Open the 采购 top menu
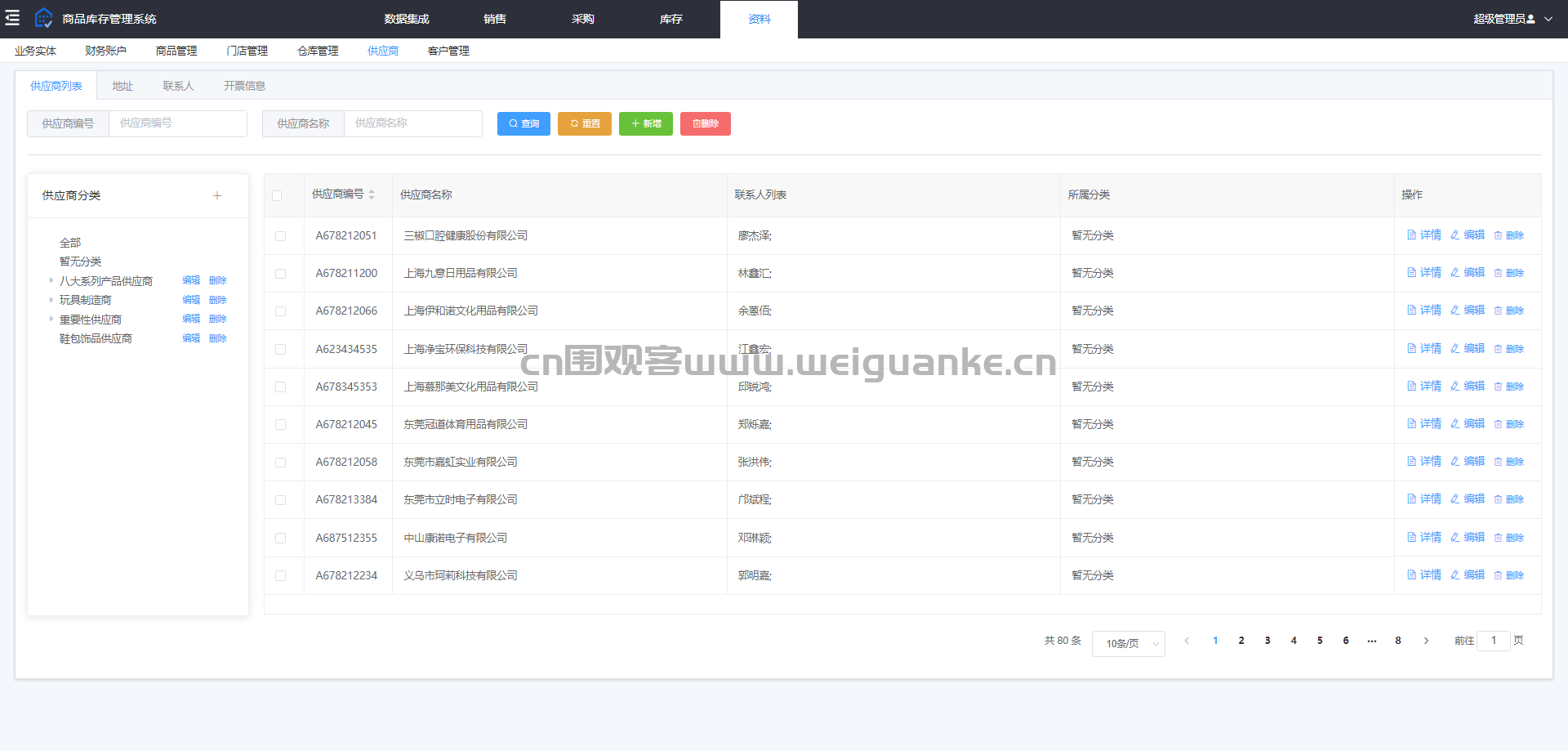Screen dimensions: 1568x751 click(x=583, y=19)
